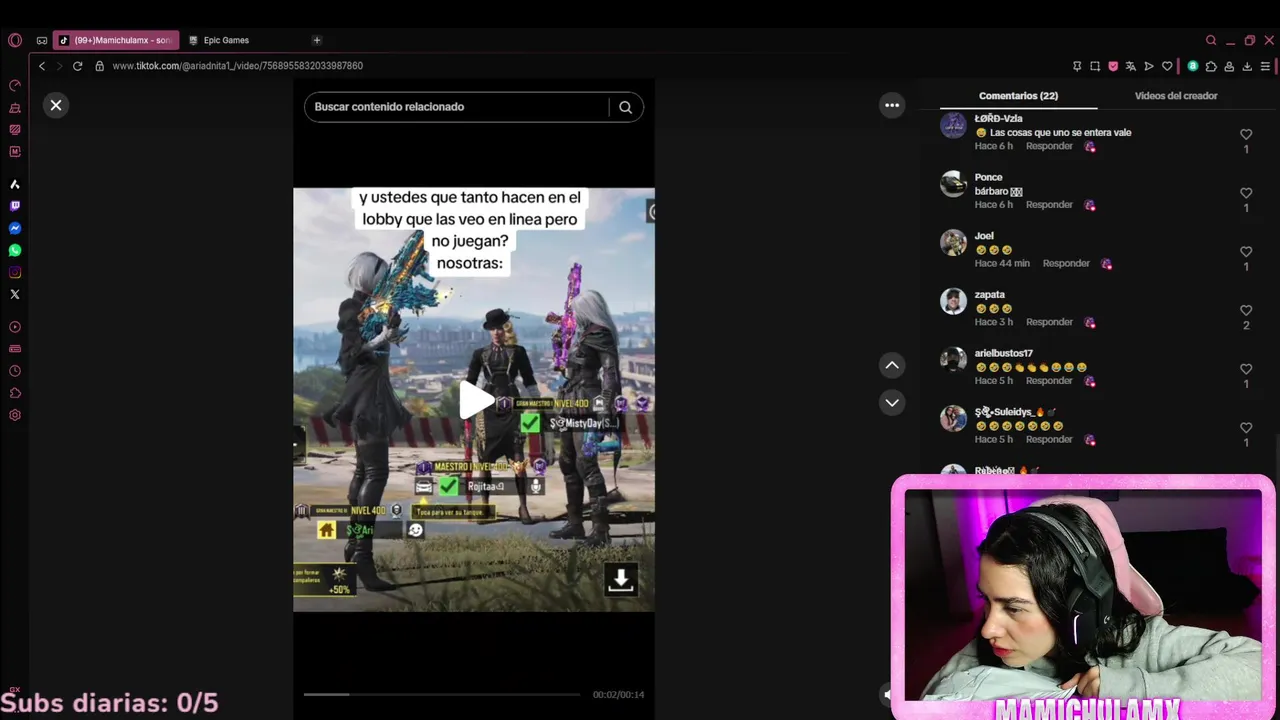The height and width of the screenshot is (720, 1280).
Task: Like the comment by zapata
Action: 1246,310
